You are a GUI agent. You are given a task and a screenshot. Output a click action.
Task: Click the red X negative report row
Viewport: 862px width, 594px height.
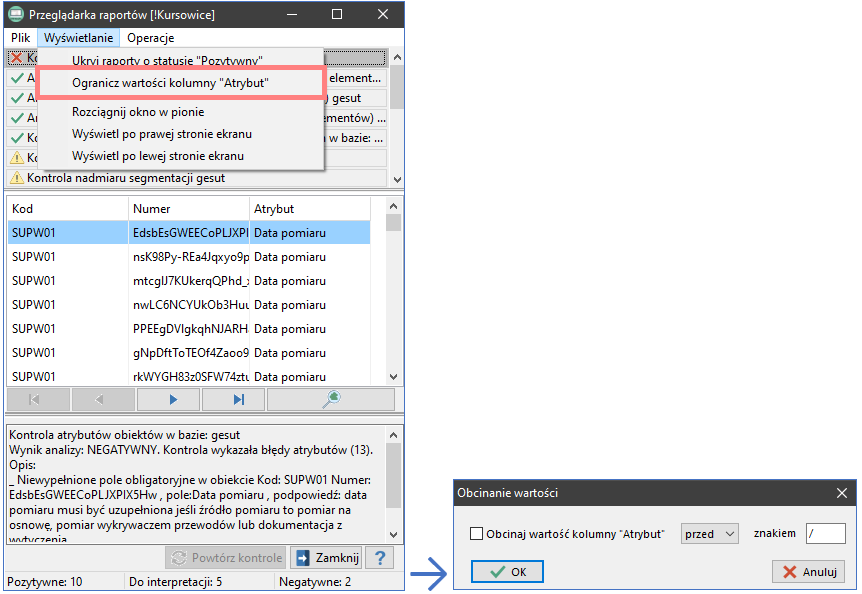20,58
